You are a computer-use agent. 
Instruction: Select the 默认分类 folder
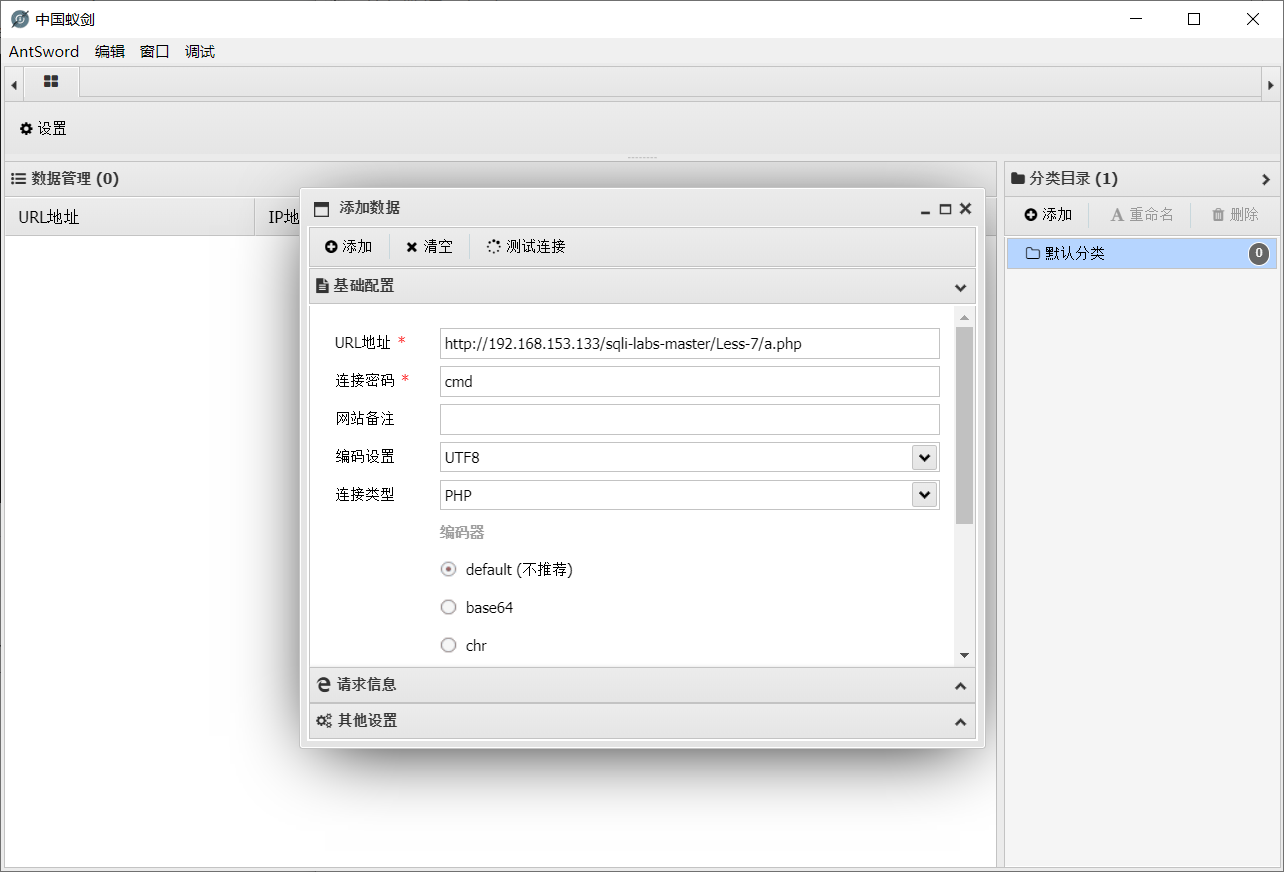tap(1141, 254)
